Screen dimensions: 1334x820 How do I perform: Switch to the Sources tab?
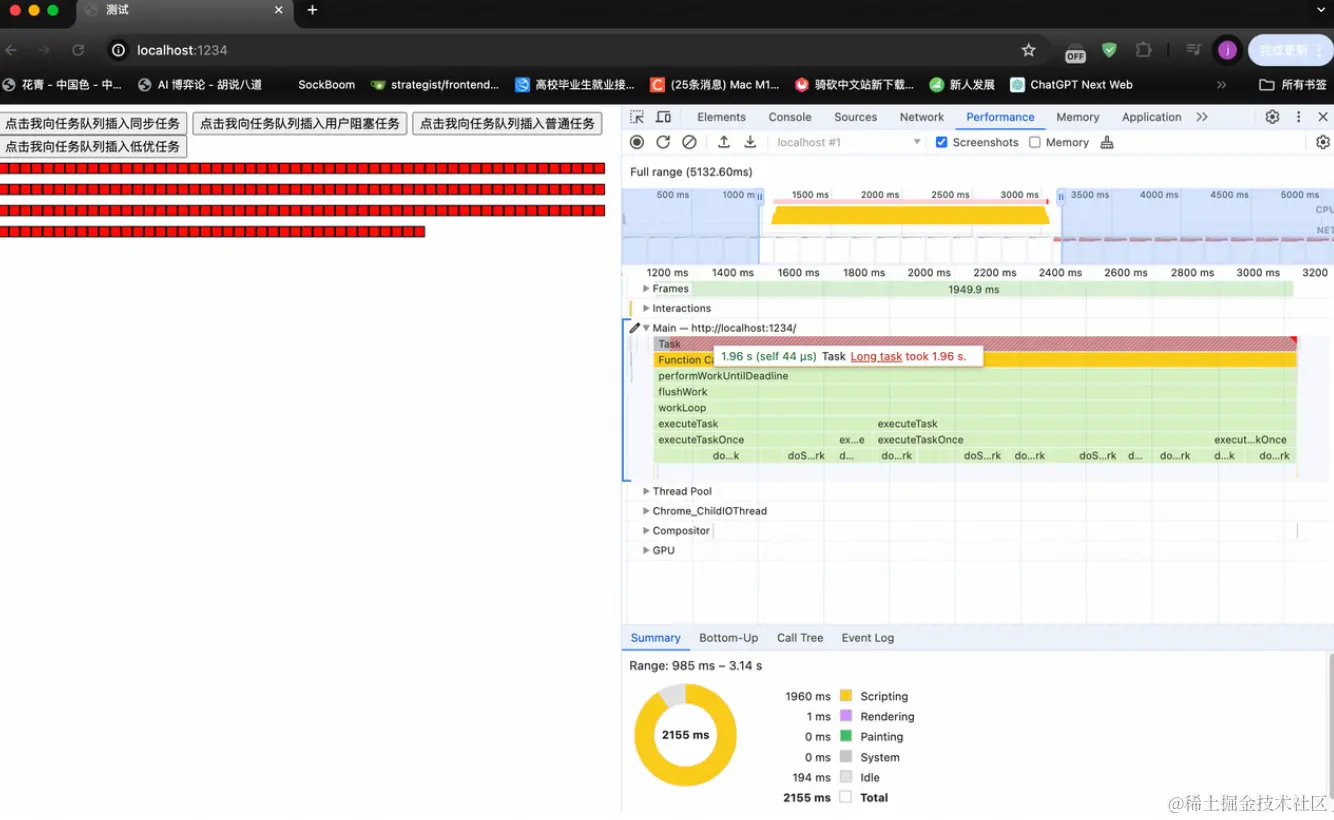(x=855, y=117)
